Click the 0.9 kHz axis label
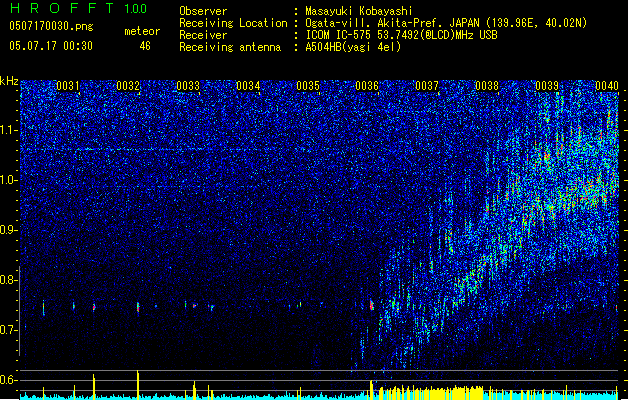This screenshot has width=629, height=400. (9, 230)
